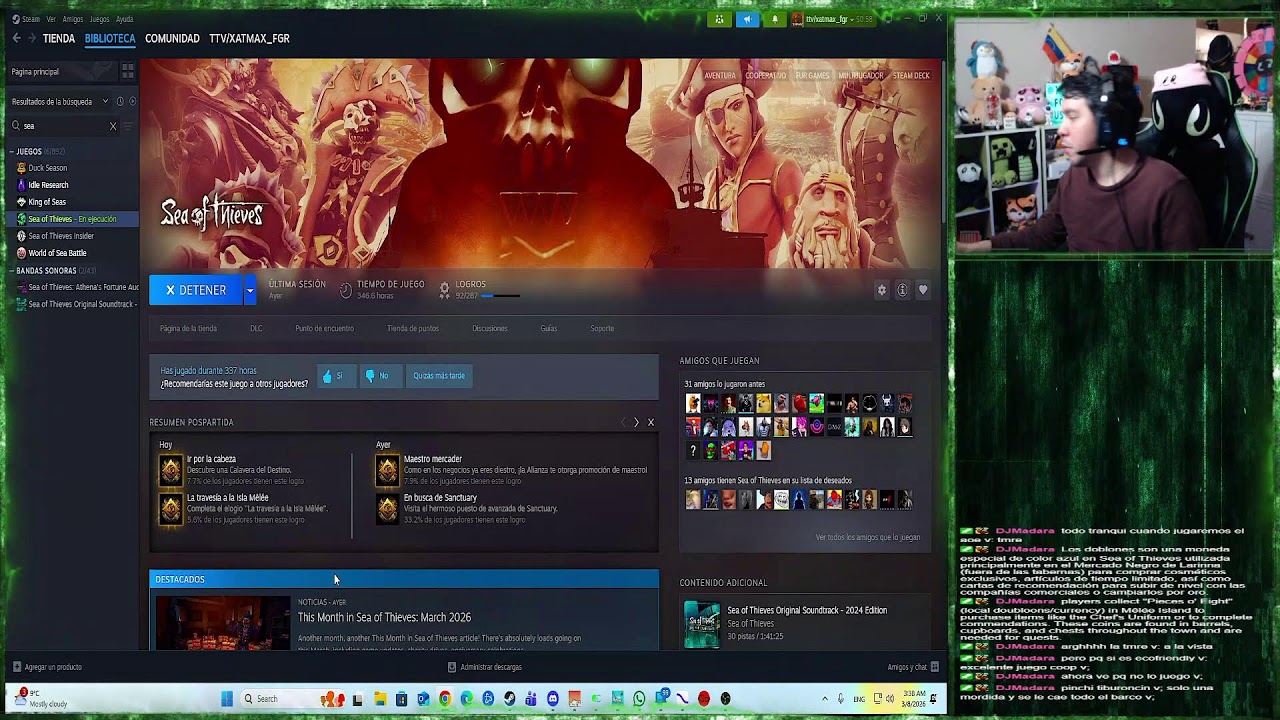Open the Juegos menu

pyautogui.click(x=100, y=19)
